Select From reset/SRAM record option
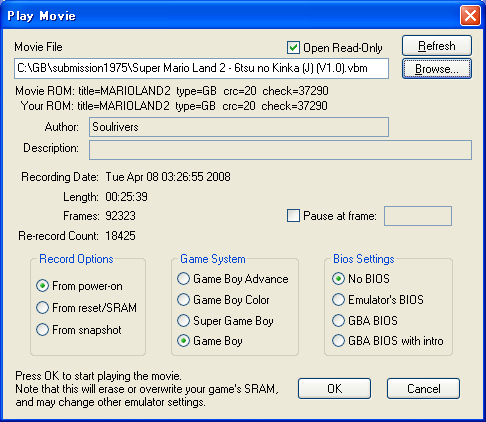Image resolution: width=486 pixels, height=422 pixels. (x=42, y=307)
